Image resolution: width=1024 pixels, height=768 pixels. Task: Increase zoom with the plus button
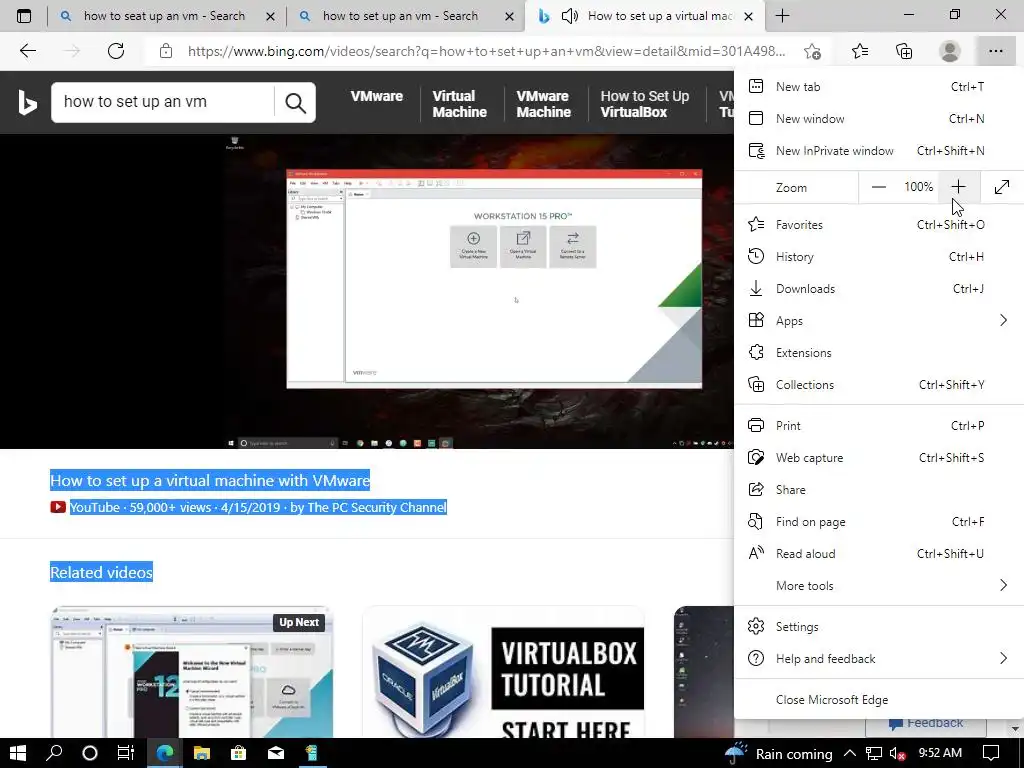(958, 187)
